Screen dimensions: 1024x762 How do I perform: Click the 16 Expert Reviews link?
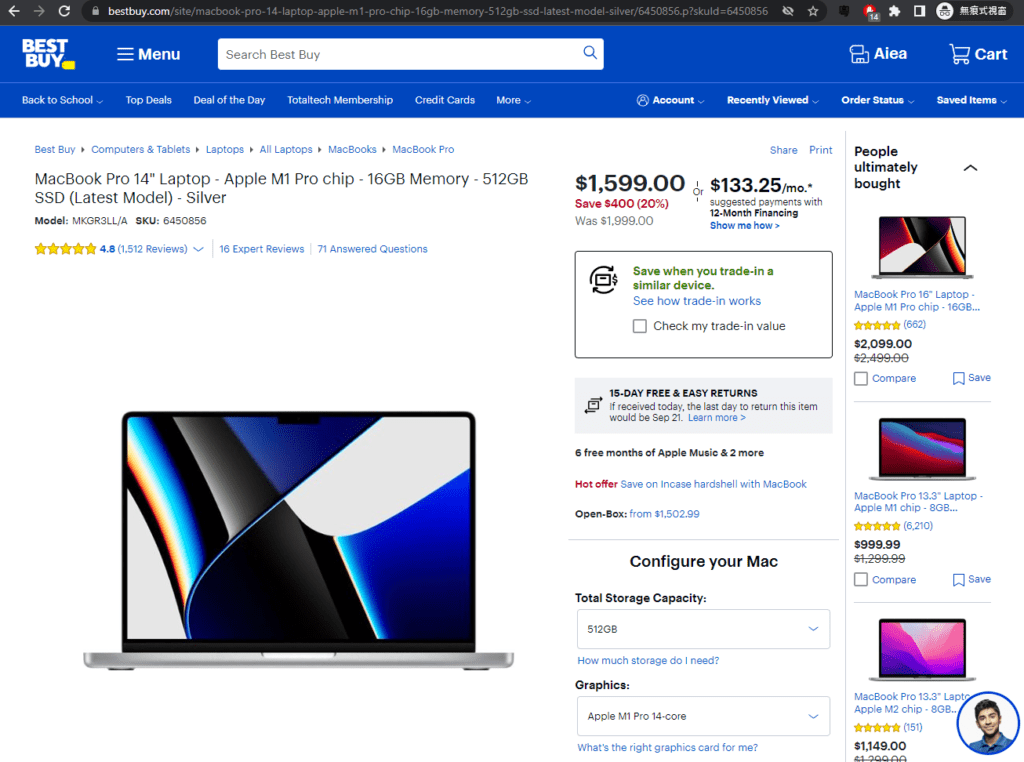[x=261, y=249]
